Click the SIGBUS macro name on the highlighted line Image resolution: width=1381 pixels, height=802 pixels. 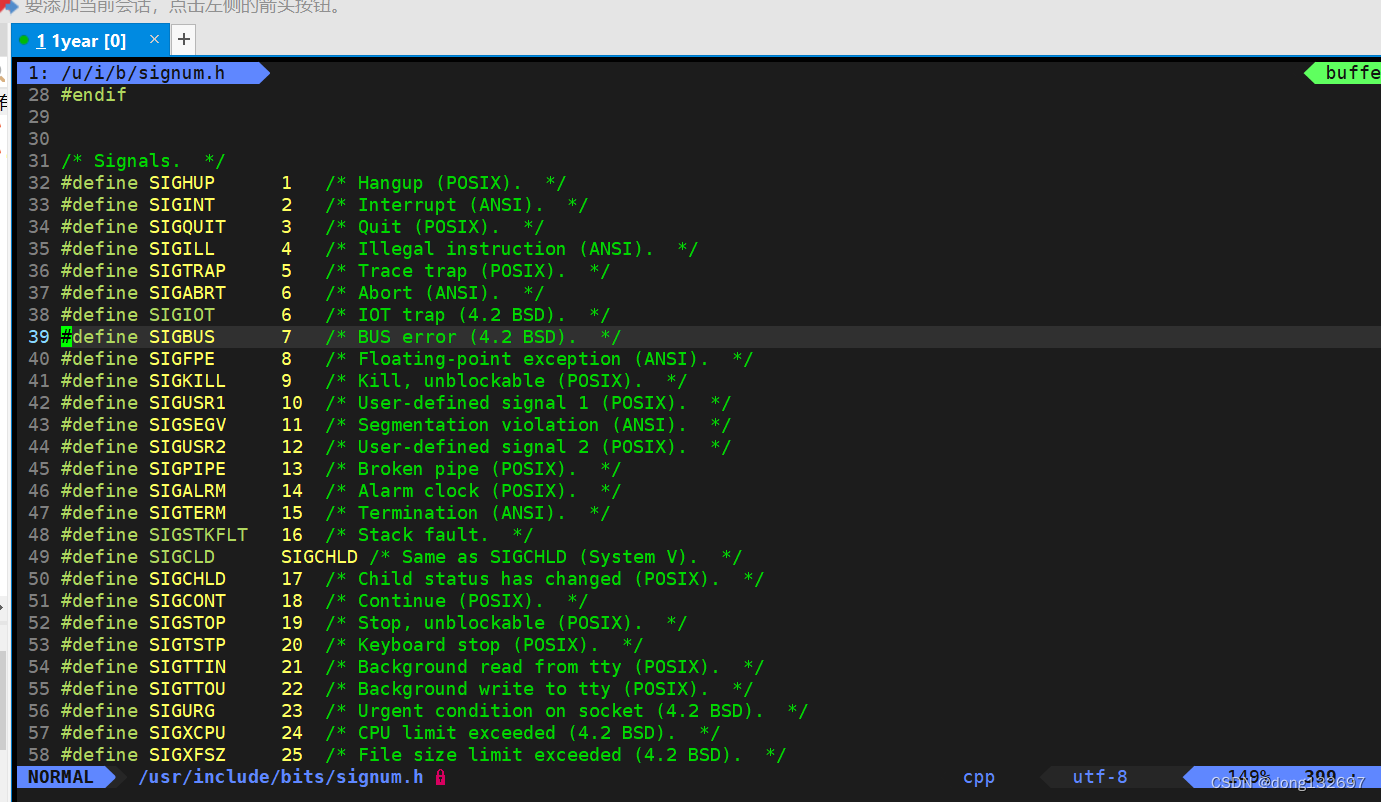pyautogui.click(x=182, y=337)
